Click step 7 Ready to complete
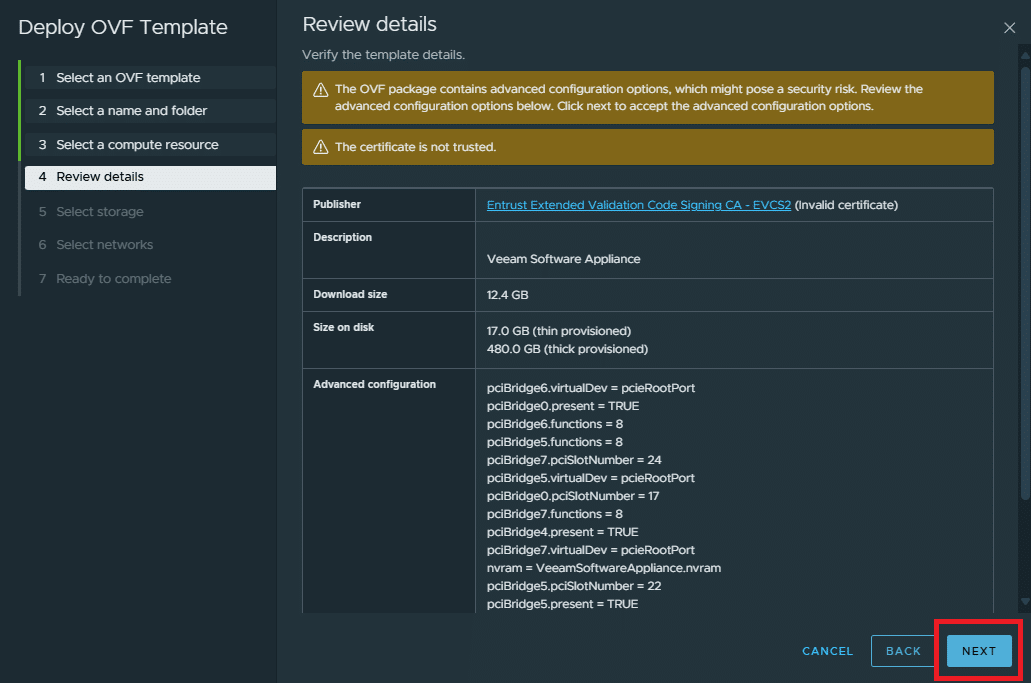Image resolution: width=1031 pixels, height=683 pixels. pos(113,279)
